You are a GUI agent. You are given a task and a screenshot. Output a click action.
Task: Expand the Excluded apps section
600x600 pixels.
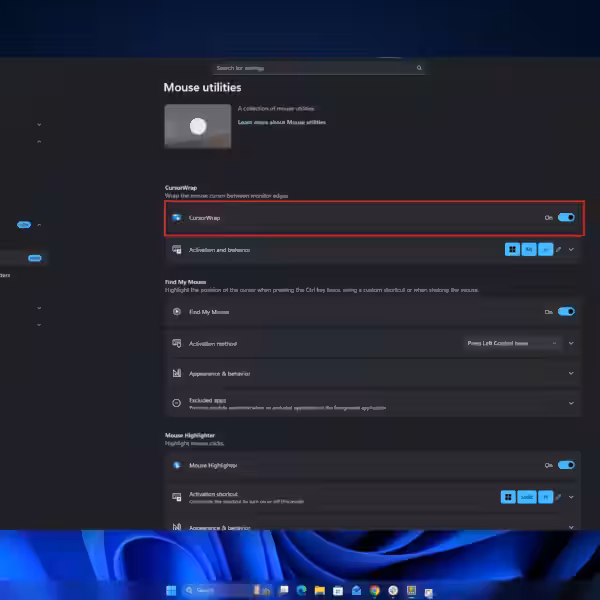(571, 404)
